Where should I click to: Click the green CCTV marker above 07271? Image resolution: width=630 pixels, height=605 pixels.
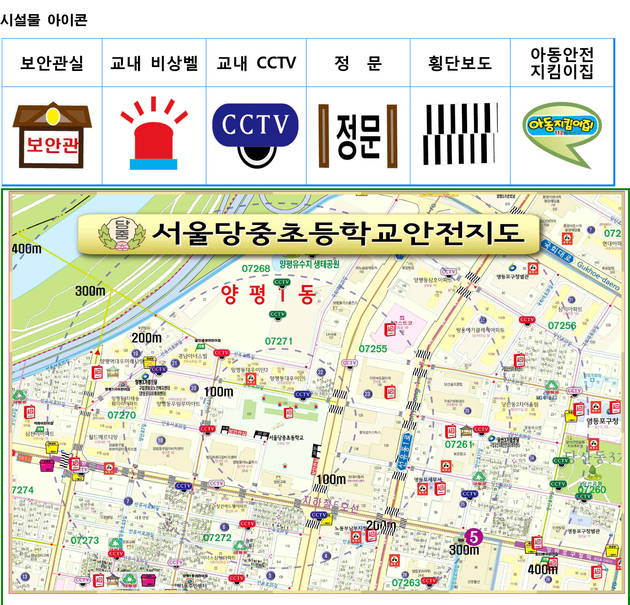pyautogui.click(x=278, y=315)
